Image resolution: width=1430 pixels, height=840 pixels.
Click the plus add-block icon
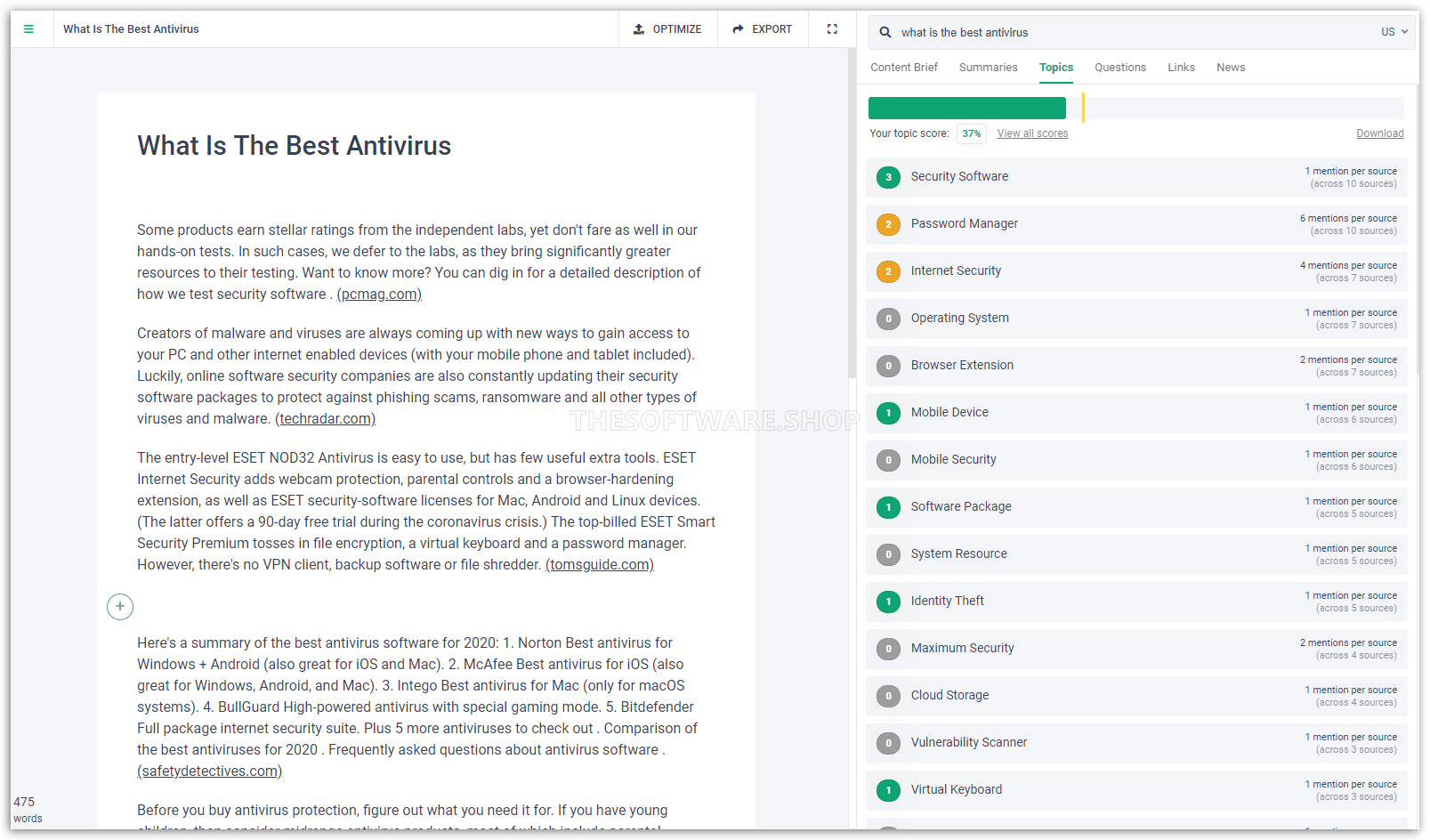[120, 607]
